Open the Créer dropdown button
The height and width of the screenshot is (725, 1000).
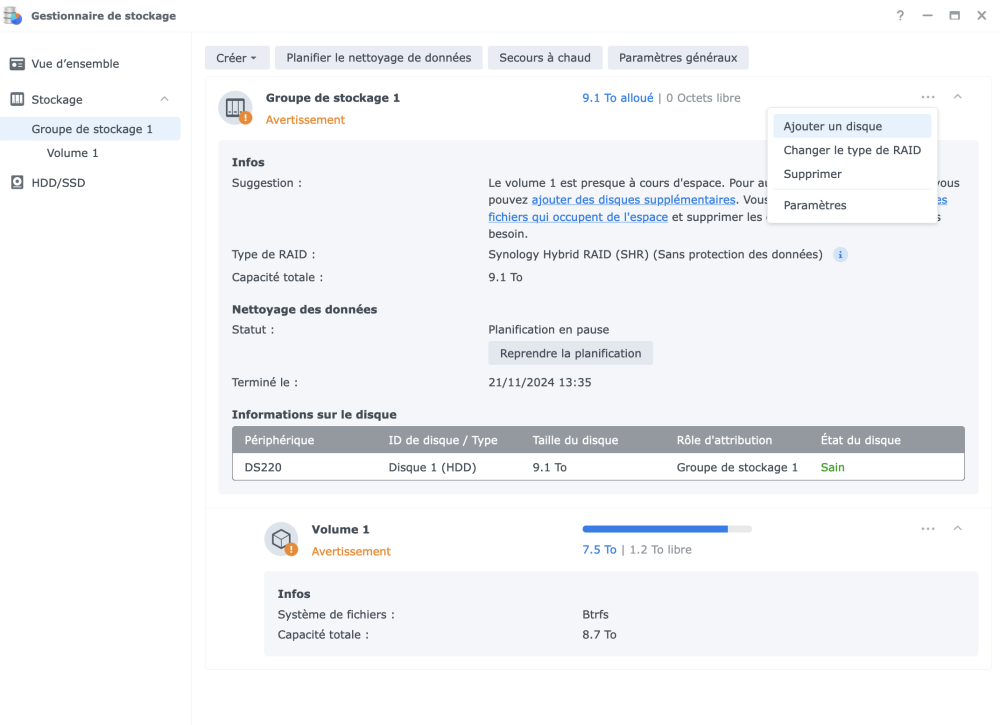(x=236, y=58)
